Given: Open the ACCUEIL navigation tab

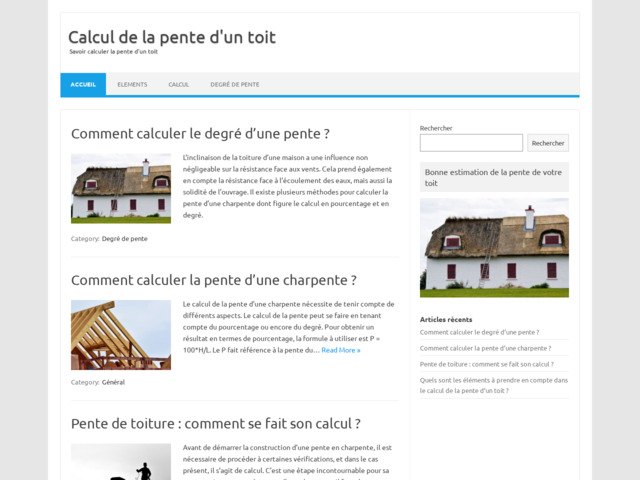Looking at the screenshot, I should [83, 84].
